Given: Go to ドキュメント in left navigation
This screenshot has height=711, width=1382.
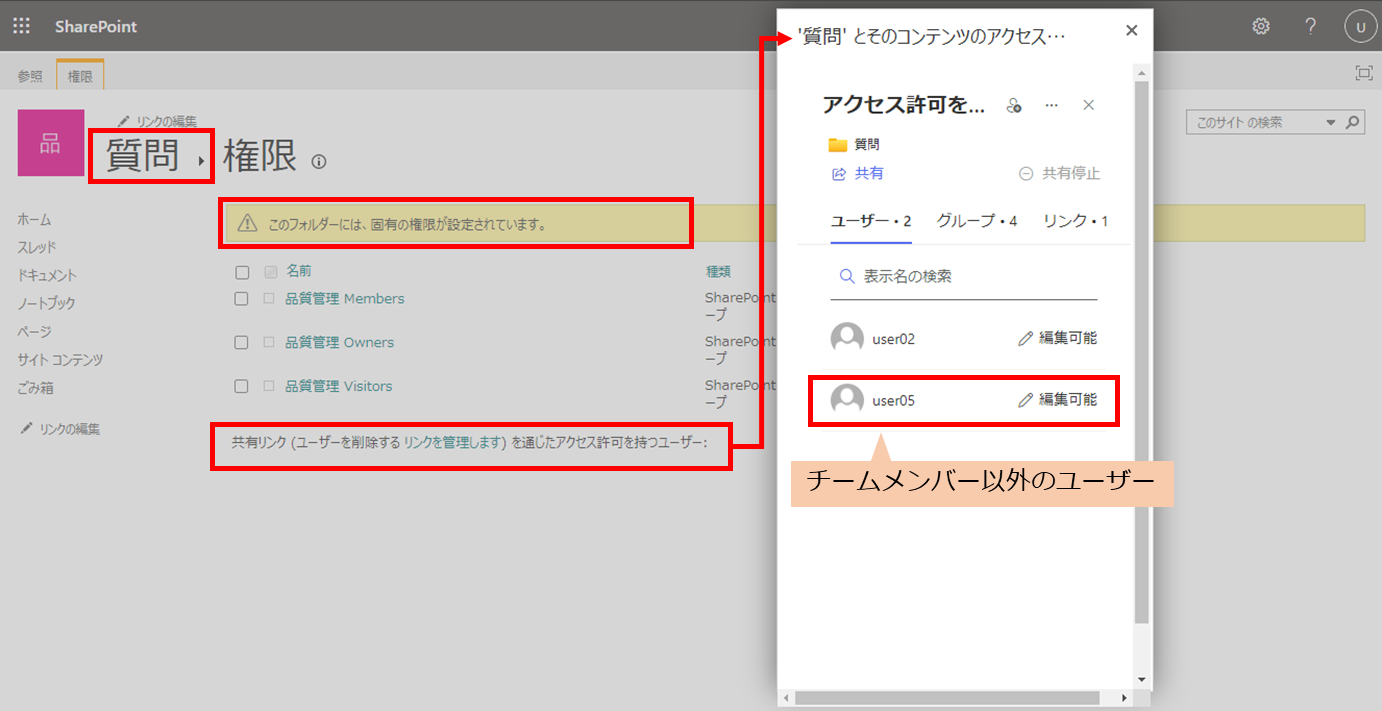Looking at the screenshot, I should click(47, 276).
